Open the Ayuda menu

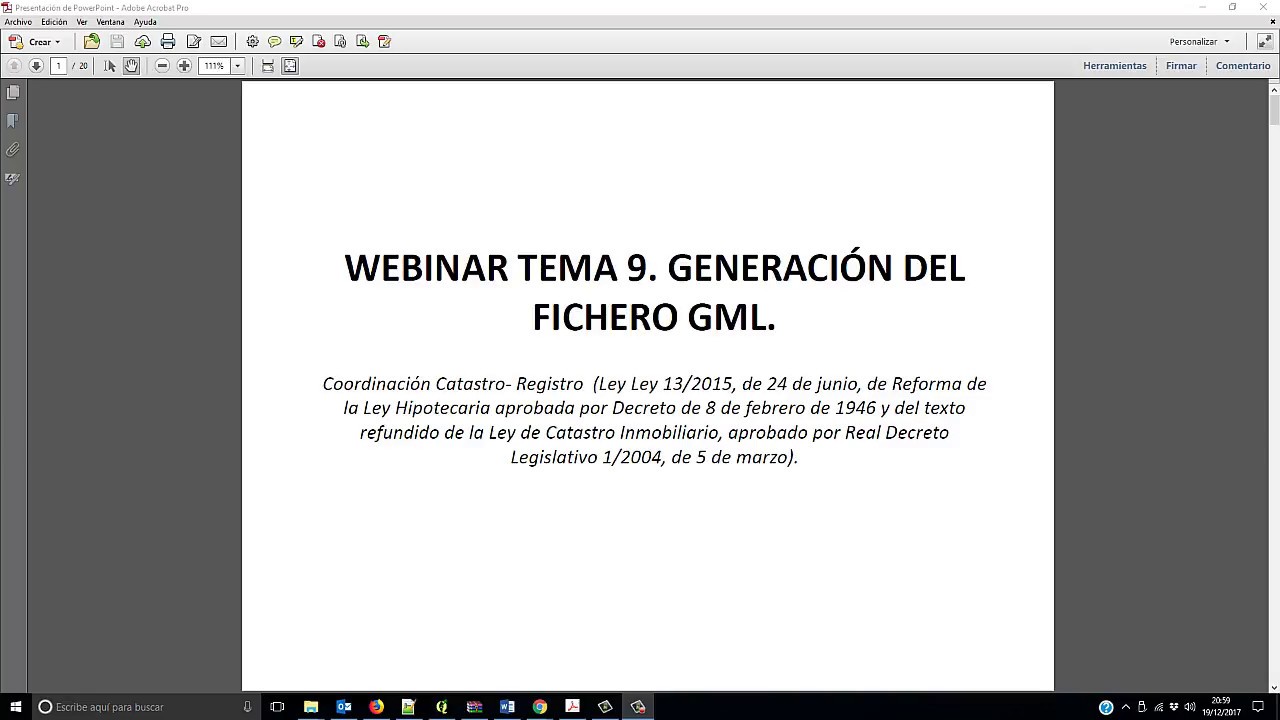click(145, 22)
